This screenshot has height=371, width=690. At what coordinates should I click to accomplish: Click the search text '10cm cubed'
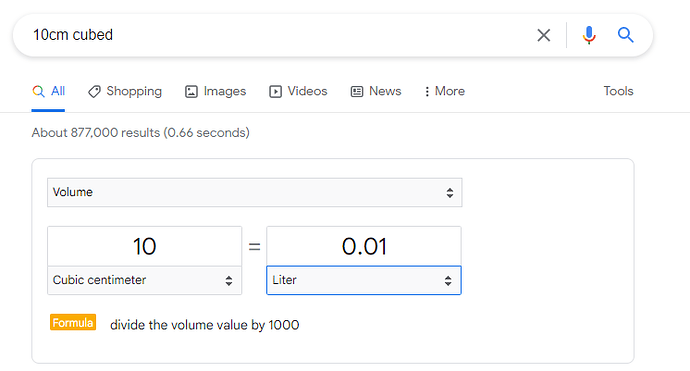[x=73, y=35]
